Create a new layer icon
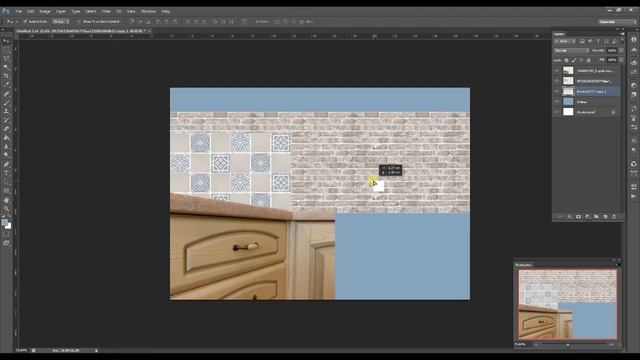 pos(605,217)
